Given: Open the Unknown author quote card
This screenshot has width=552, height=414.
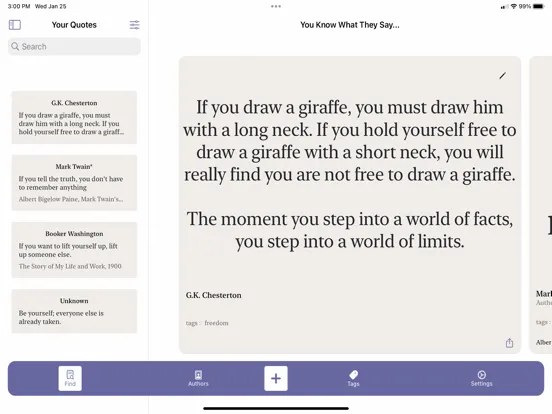Looking at the screenshot, I should (74, 311).
